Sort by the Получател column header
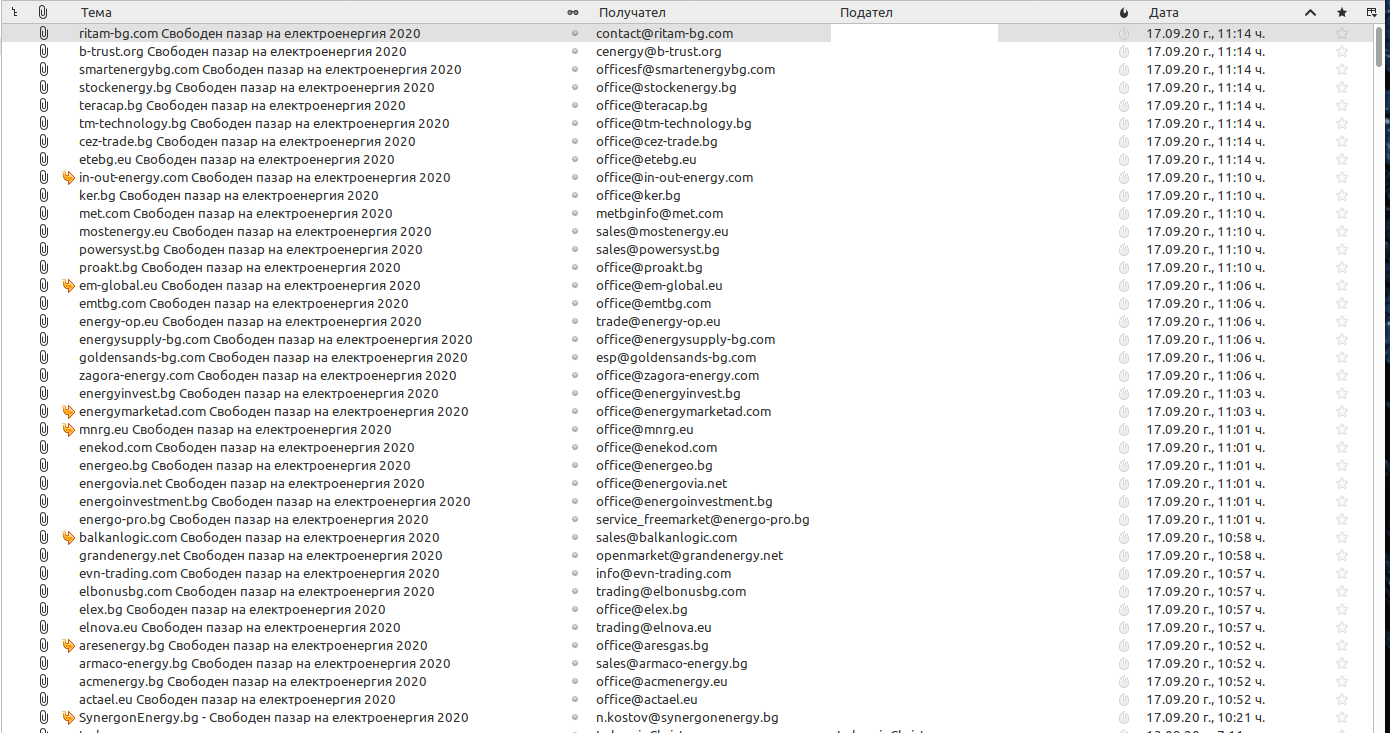This screenshot has width=1390, height=733. [700, 13]
